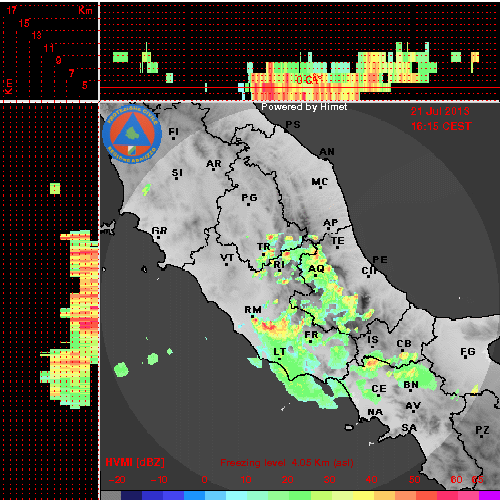Click the 21 Jul 2013 date
This screenshot has height=500, width=500.
(x=440, y=111)
